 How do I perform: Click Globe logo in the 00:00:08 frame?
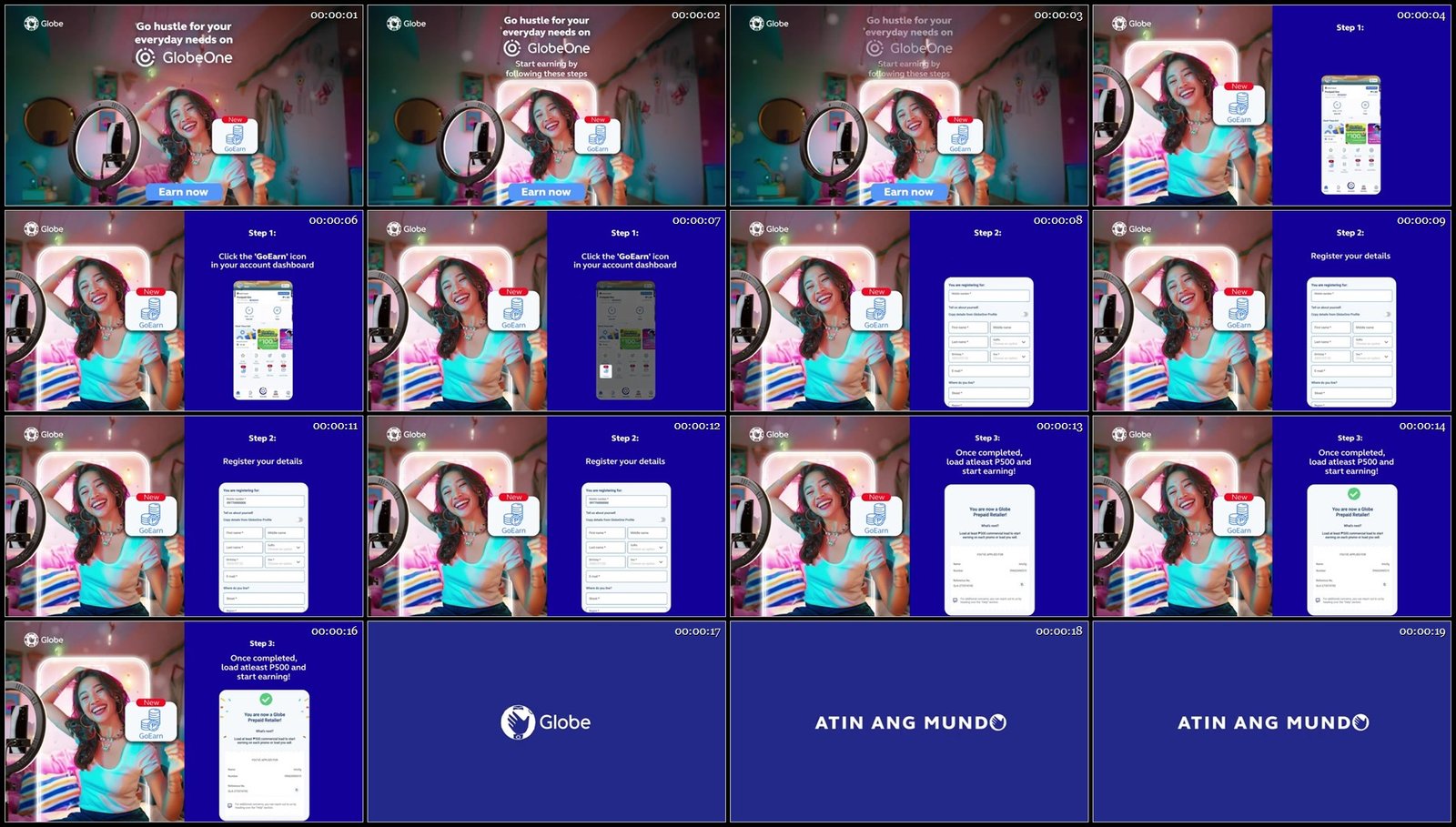769,229
